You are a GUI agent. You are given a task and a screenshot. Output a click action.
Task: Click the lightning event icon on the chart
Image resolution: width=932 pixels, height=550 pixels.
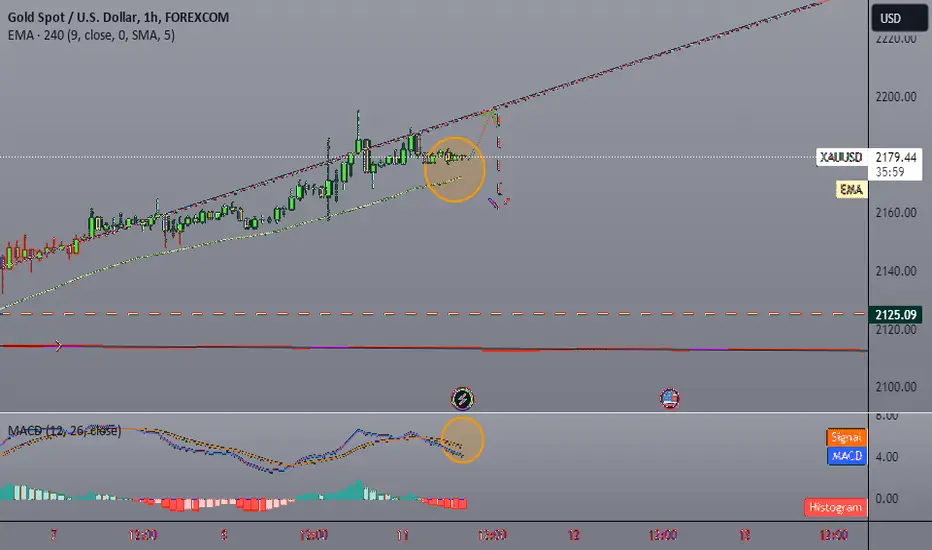(x=462, y=398)
